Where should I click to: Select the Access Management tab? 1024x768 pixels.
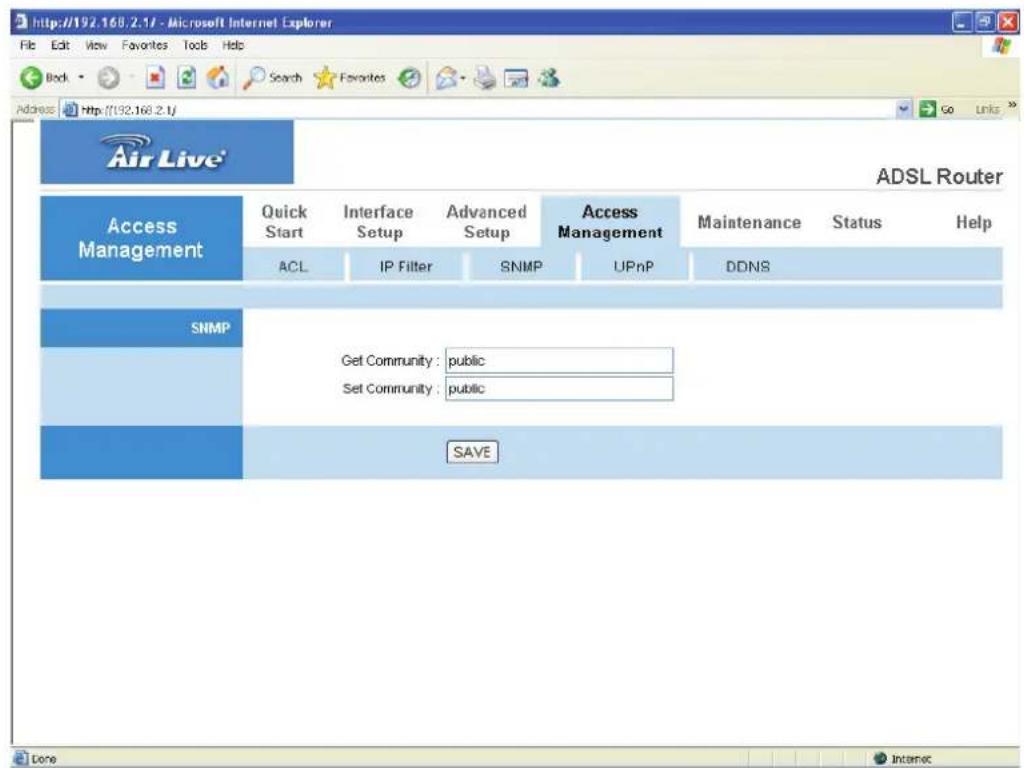[610, 222]
